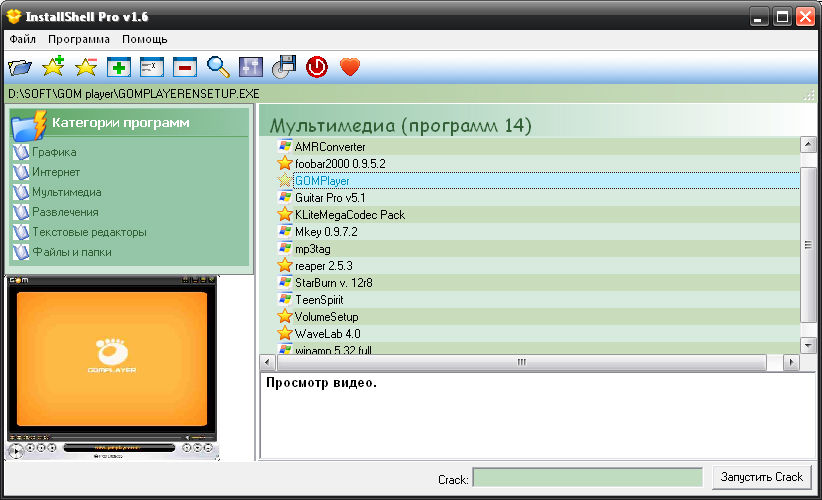The width and height of the screenshot is (822, 500).
Task: Click the red power button icon
Action: click(x=317, y=67)
